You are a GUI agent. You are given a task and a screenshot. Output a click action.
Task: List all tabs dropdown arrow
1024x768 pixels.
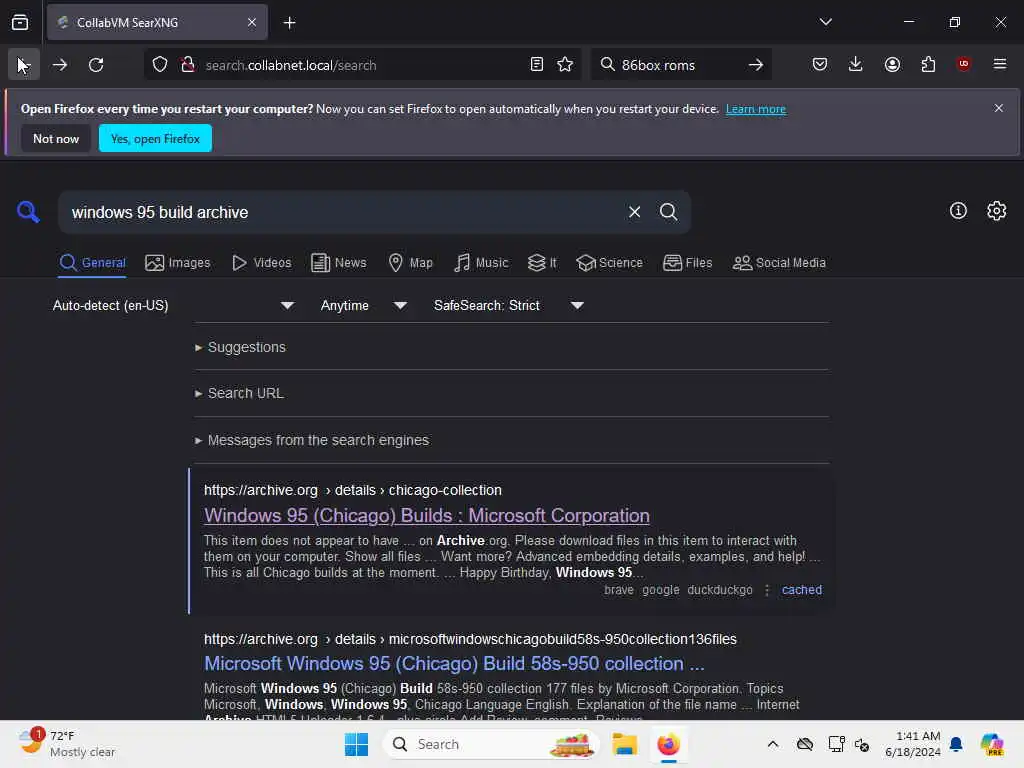tap(825, 22)
